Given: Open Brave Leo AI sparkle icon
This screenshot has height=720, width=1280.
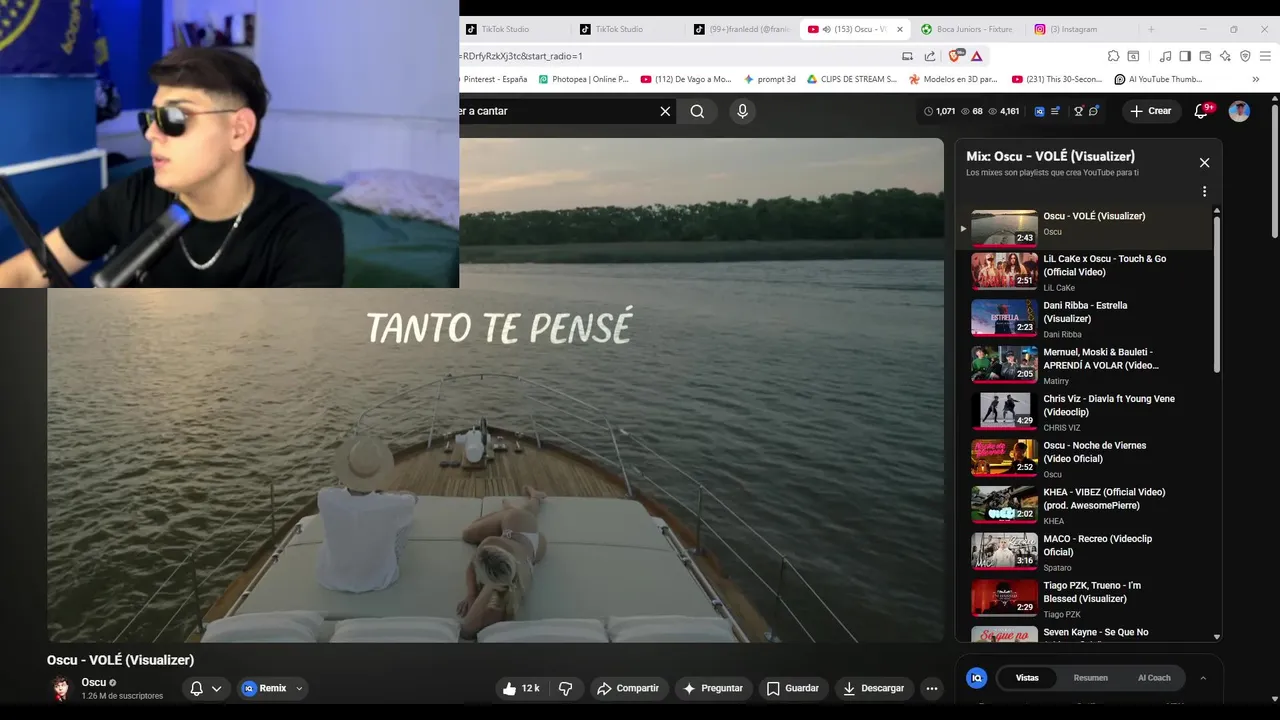Looking at the screenshot, I should [1225, 56].
